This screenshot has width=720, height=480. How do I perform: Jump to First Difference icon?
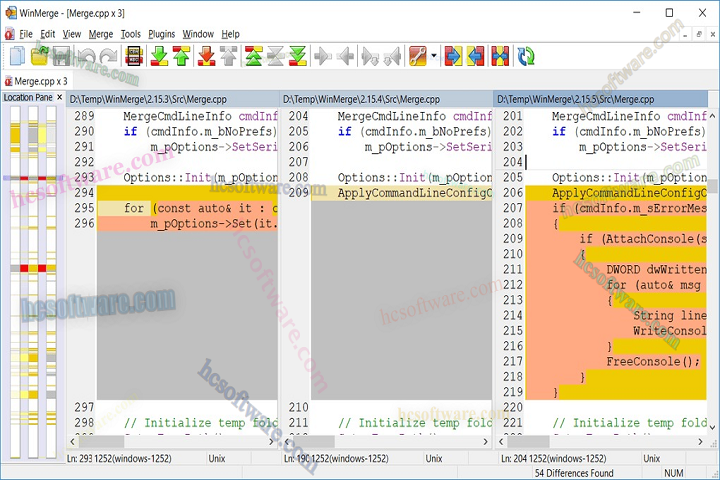point(253,56)
